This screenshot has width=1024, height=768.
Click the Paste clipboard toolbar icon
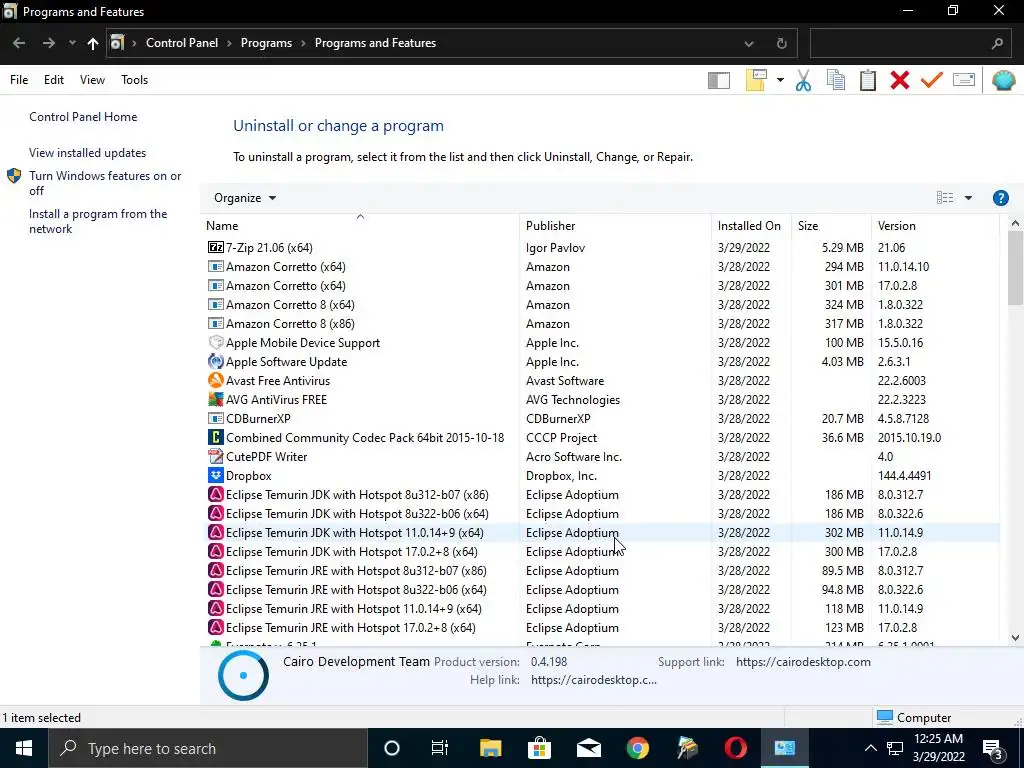pos(868,80)
